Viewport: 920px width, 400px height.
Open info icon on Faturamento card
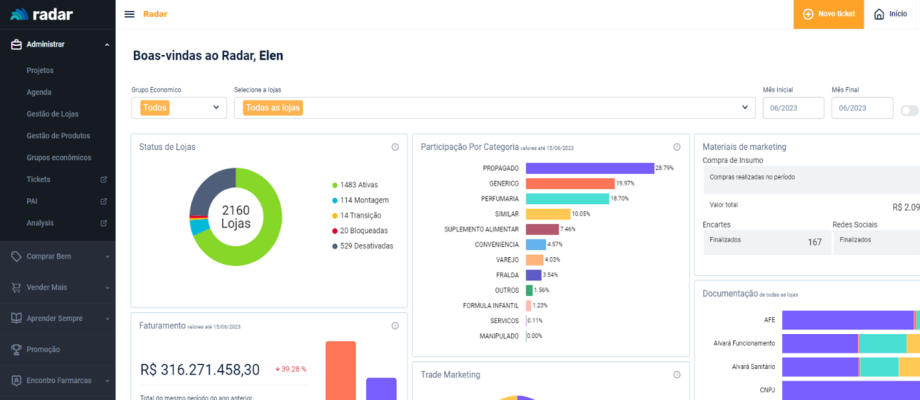[x=395, y=325]
